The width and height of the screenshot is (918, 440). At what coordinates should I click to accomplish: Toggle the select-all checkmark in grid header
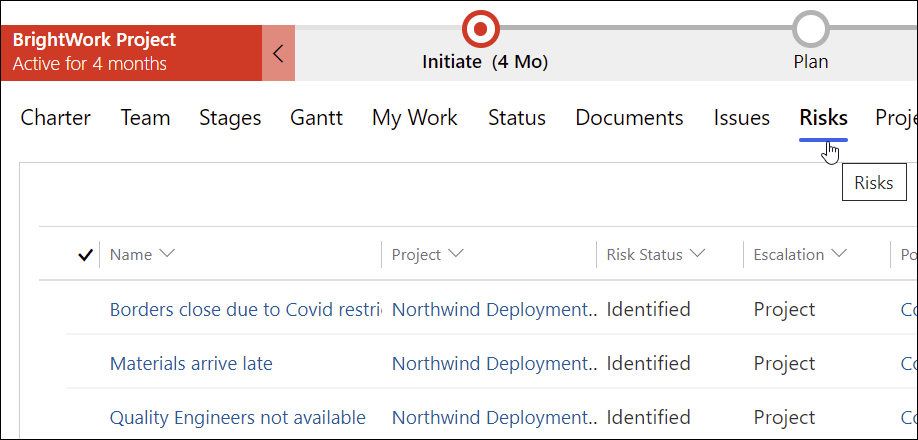click(85, 255)
